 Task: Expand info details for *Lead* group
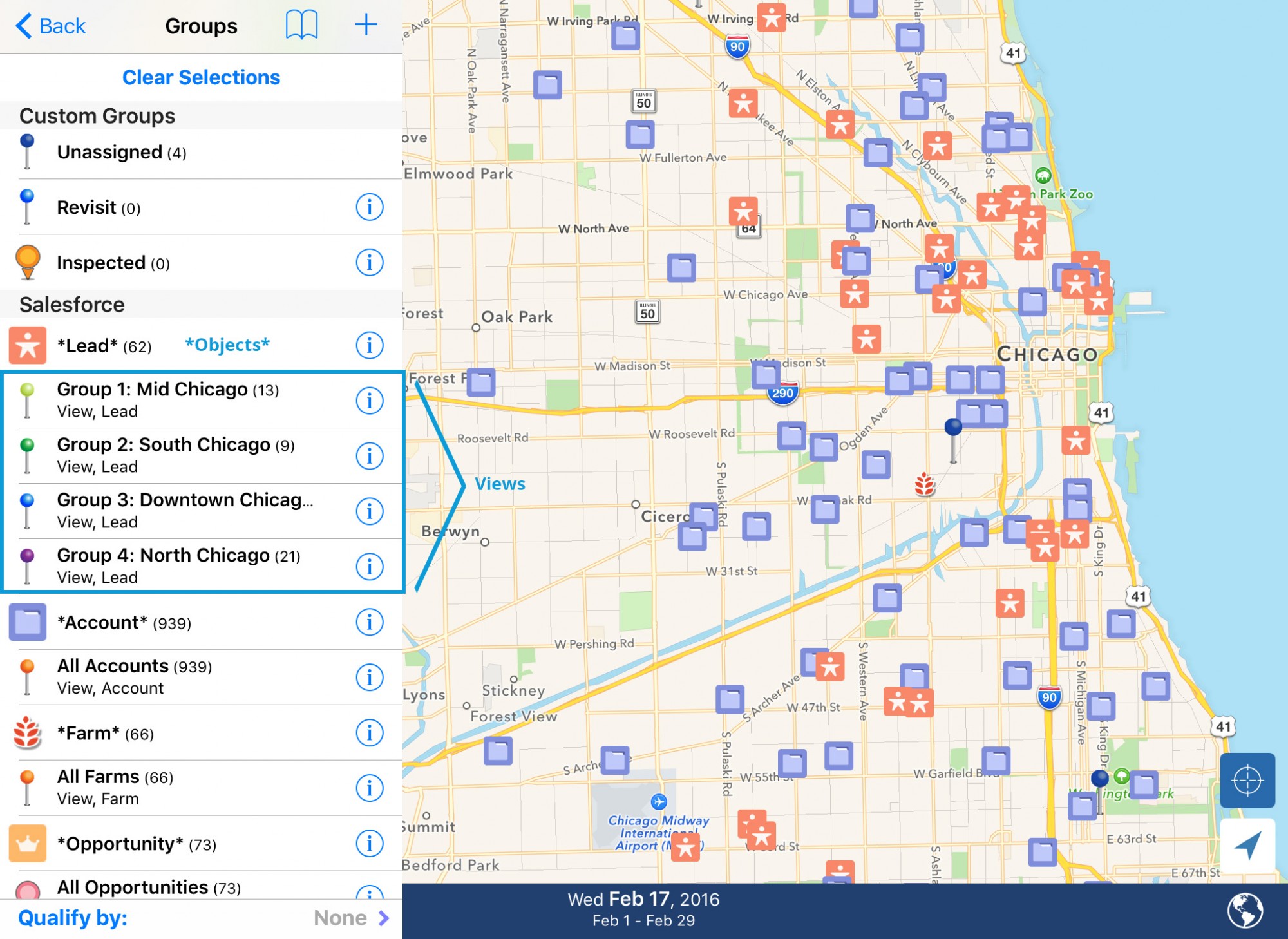pos(369,345)
